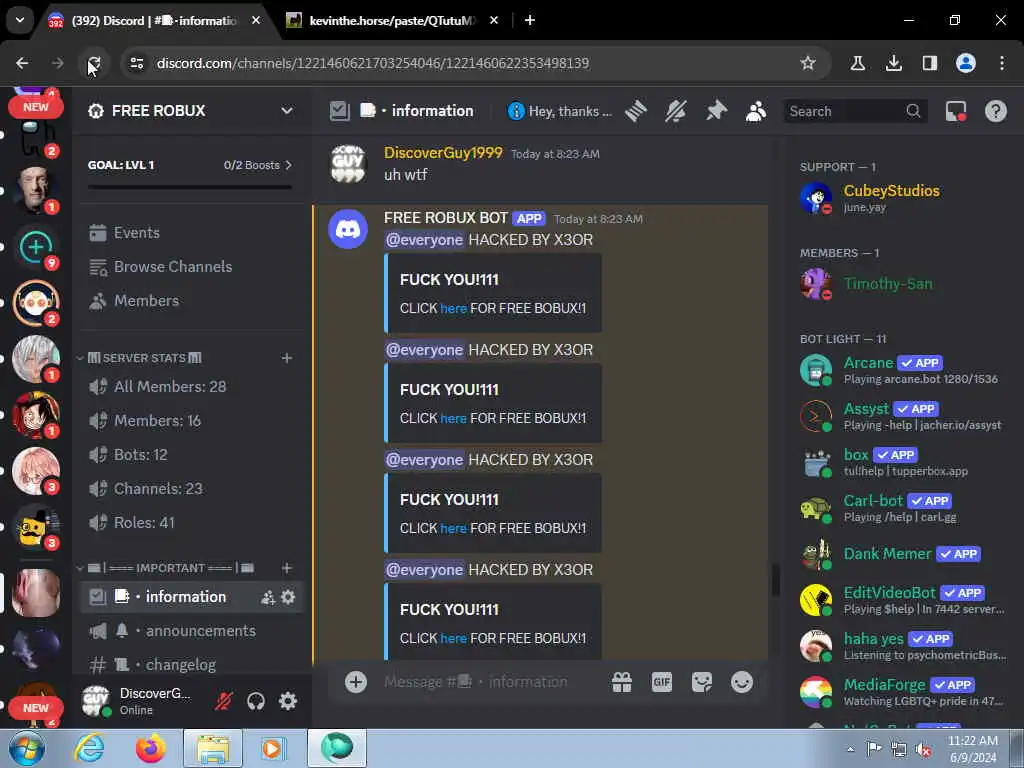Open Chrome downloads icon

pyautogui.click(x=893, y=63)
